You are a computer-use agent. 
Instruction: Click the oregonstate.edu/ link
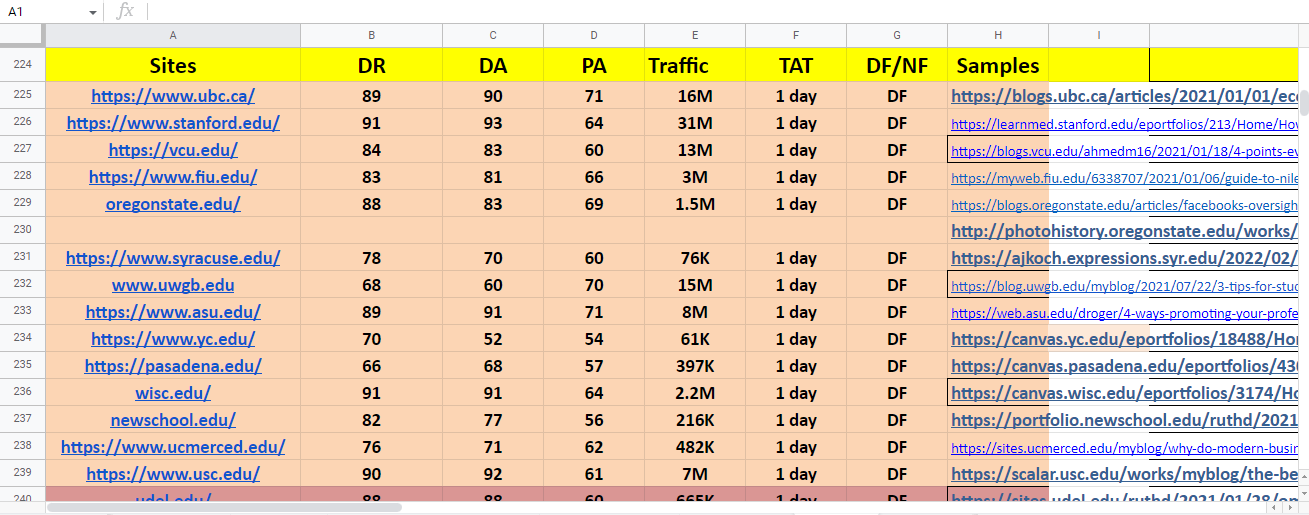pyautogui.click(x=173, y=204)
